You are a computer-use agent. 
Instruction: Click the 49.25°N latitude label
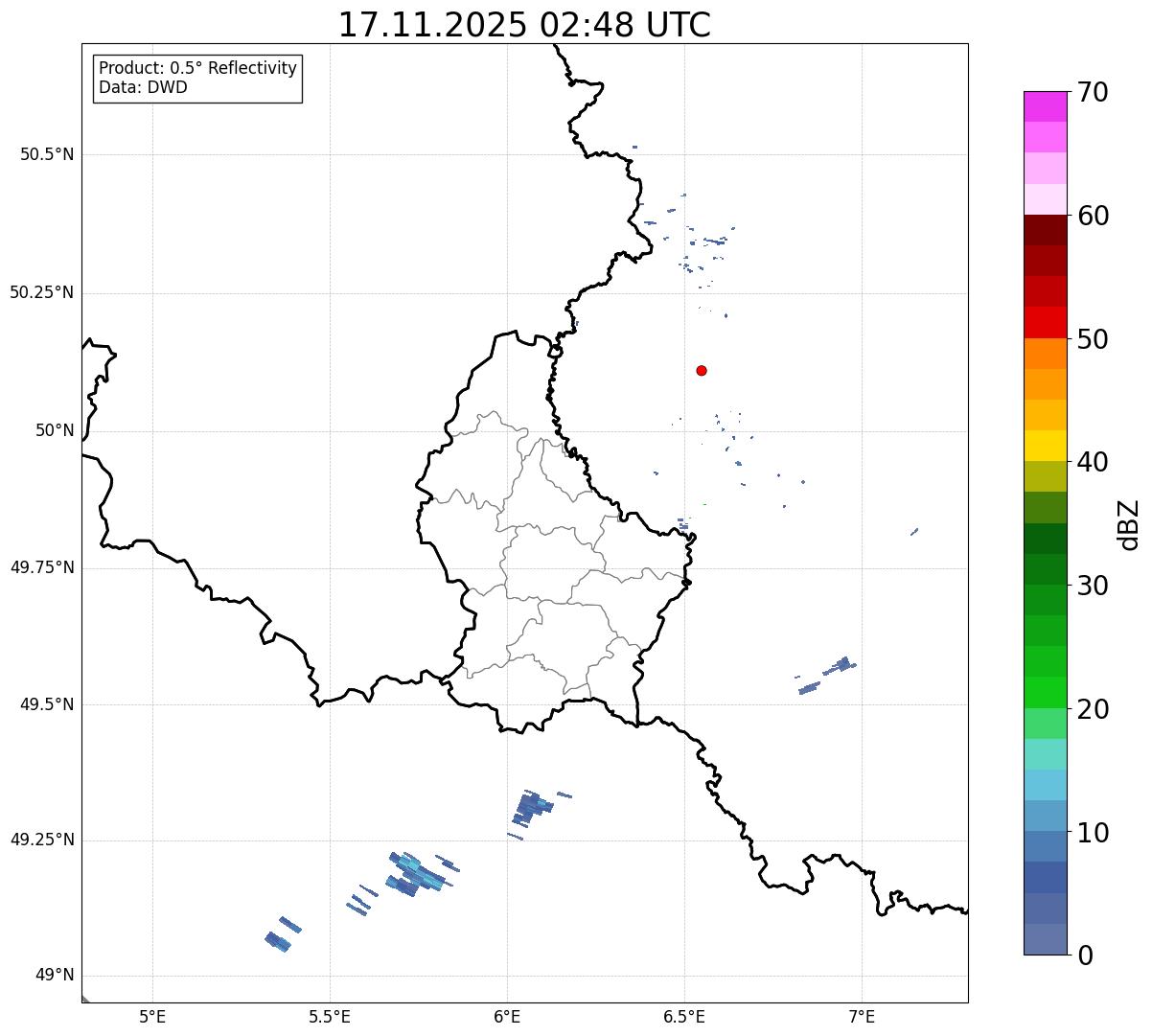(42, 840)
